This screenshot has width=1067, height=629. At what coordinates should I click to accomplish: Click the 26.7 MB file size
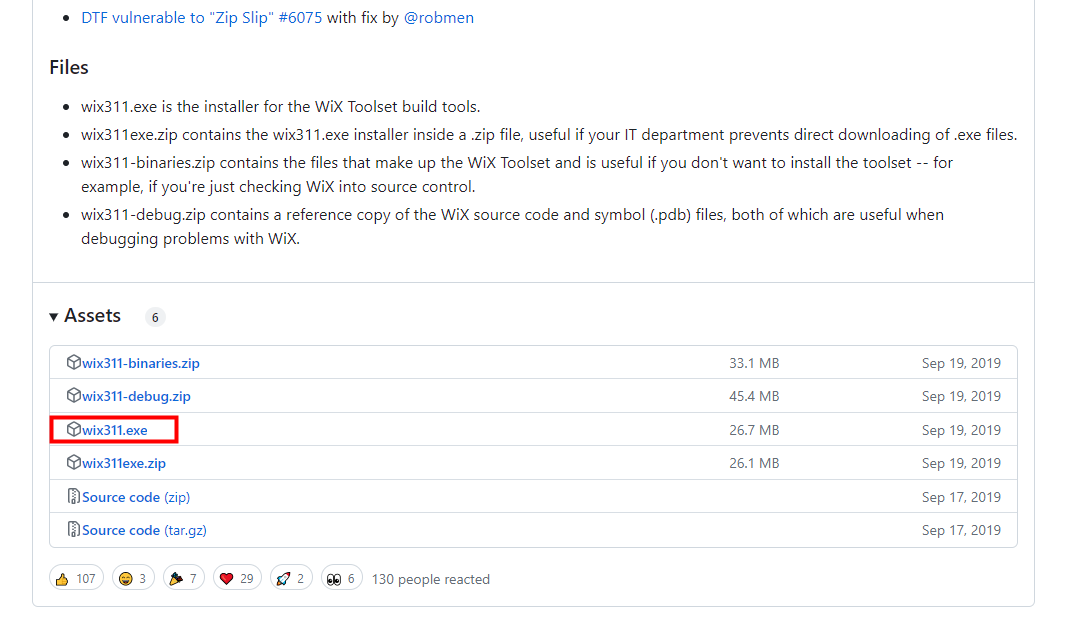click(x=754, y=430)
